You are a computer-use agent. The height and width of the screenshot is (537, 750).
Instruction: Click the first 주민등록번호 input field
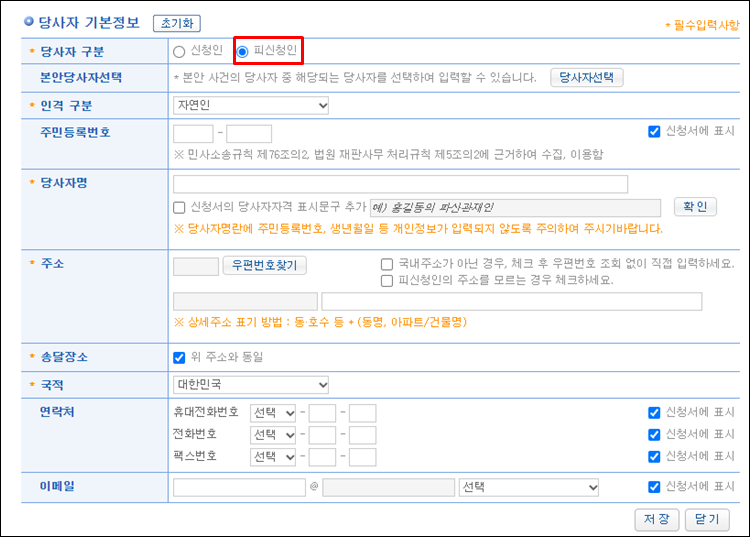(x=193, y=133)
